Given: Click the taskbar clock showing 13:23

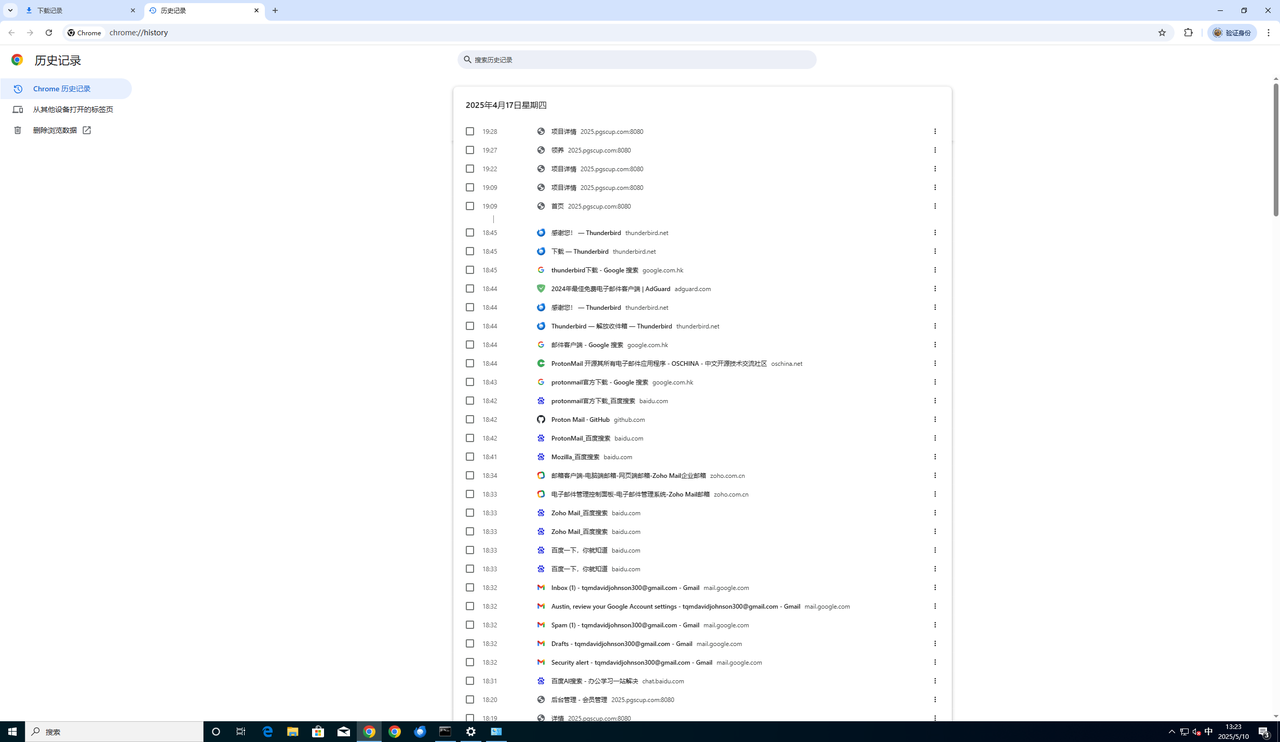Looking at the screenshot, I should (1234, 731).
